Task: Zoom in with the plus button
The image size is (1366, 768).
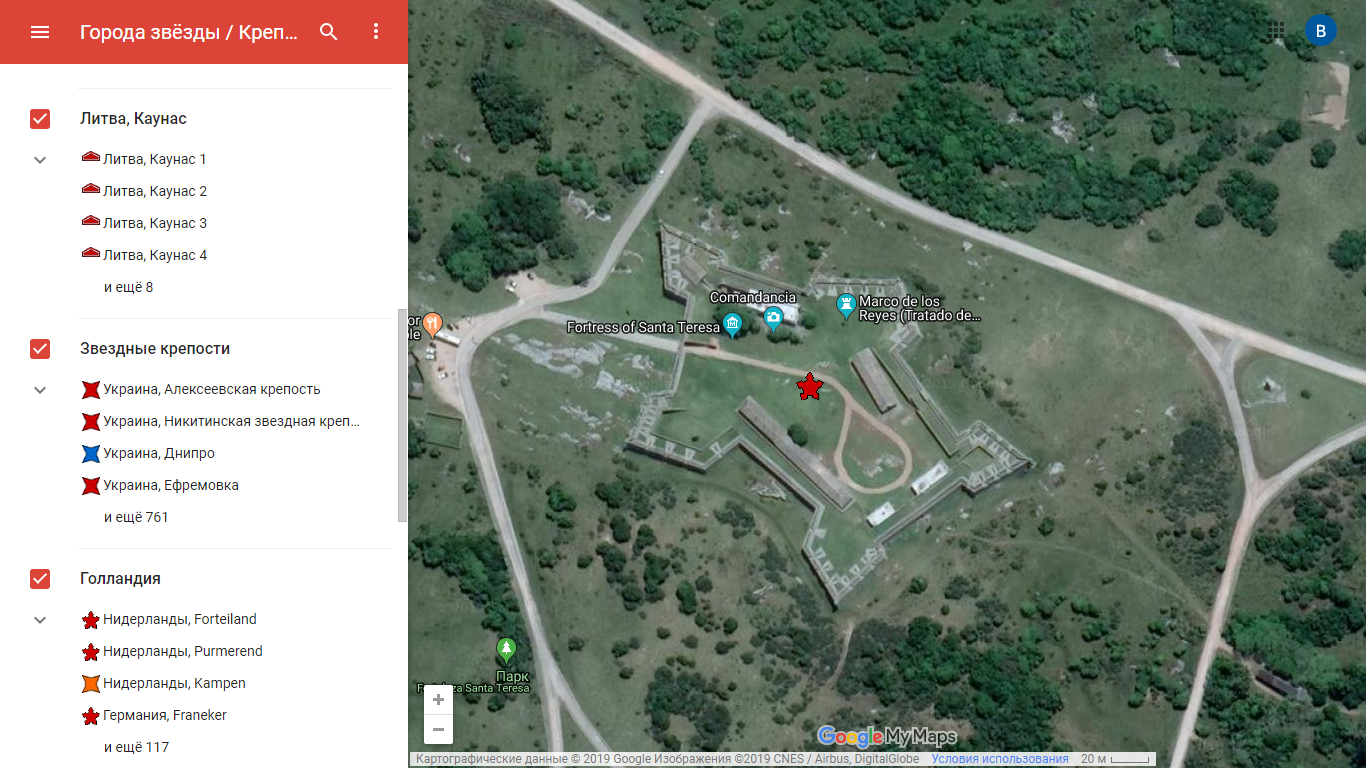Action: click(x=438, y=700)
